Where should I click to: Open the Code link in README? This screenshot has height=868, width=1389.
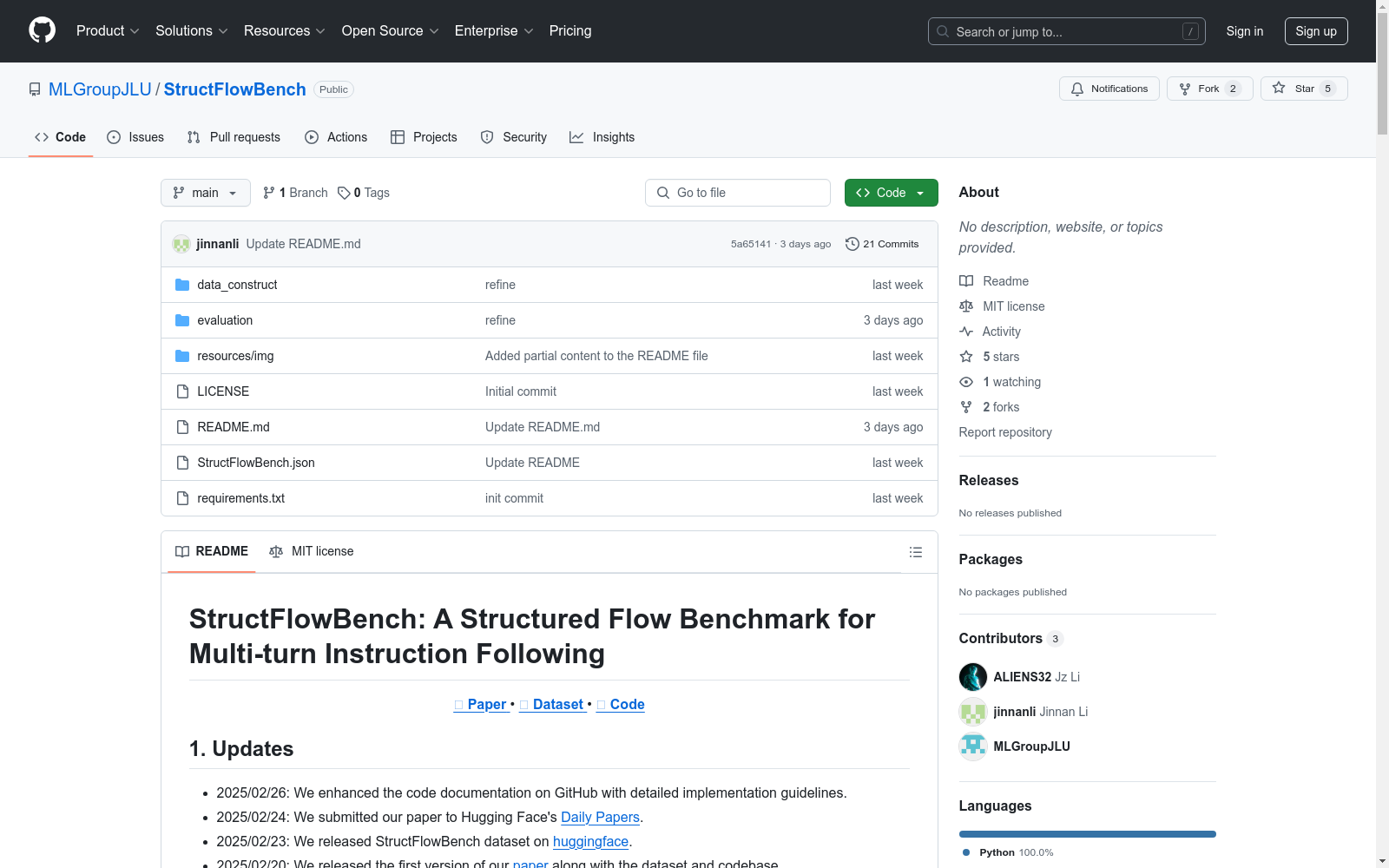[x=621, y=705]
